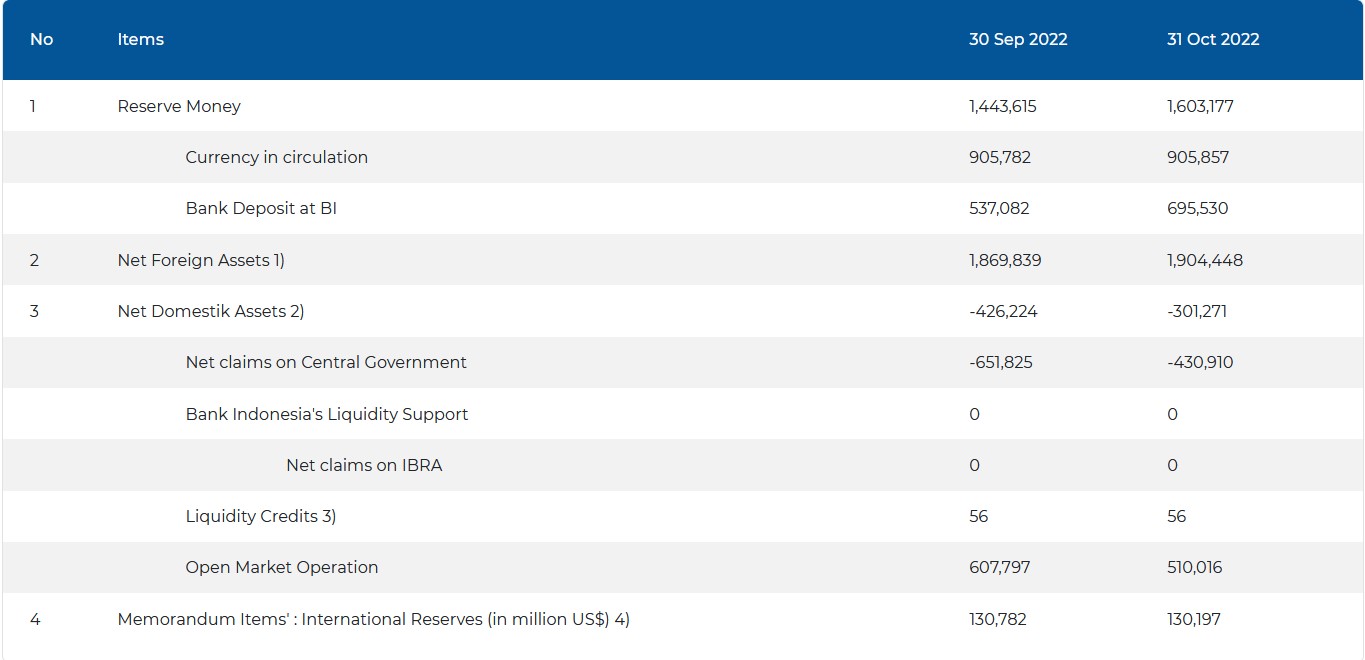
Task: Click "Bank Deposit at BI" label
Action: 261,209
